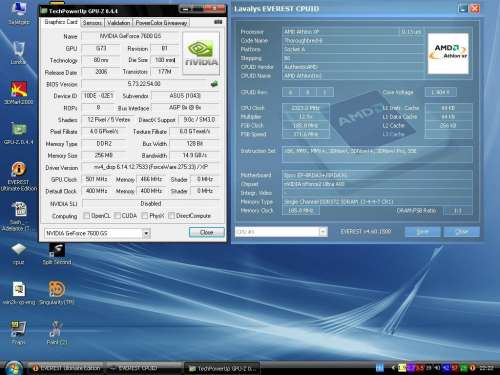Image resolution: width=500 pixels, height=375 pixels.
Task: Launch EVEREST Ultimate Edition desktop icon
Action: click(x=19, y=176)
